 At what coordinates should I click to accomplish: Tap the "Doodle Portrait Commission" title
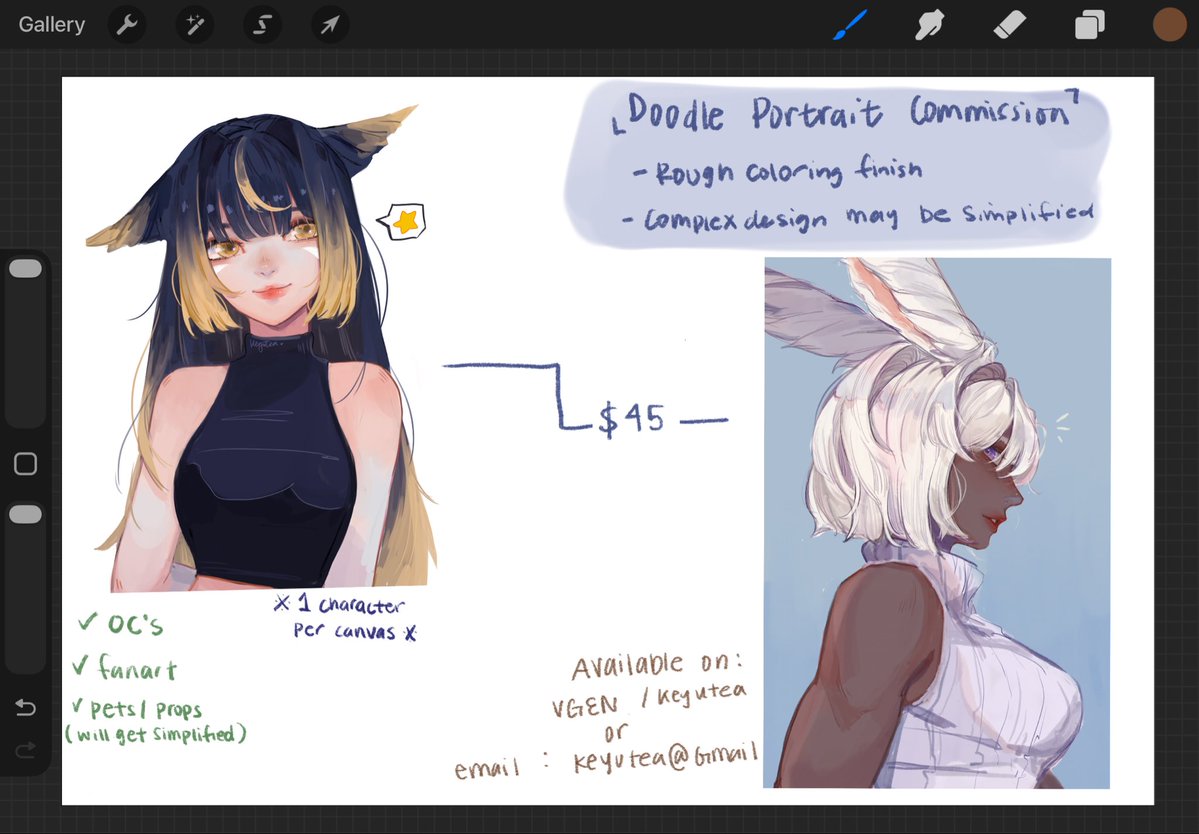pos(845,113)
